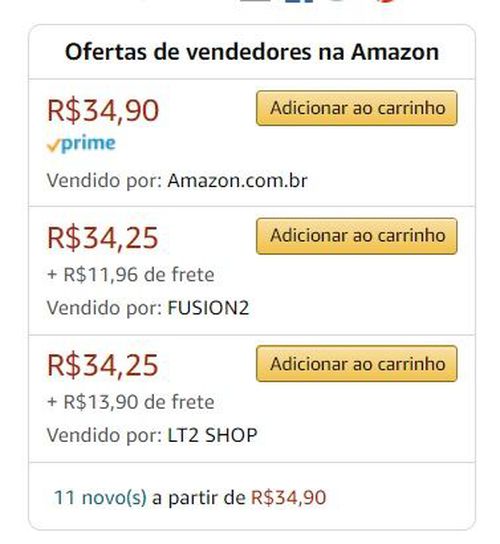Click 'Vendido por:' label in LT2 SHOP offer

point(104,435)
